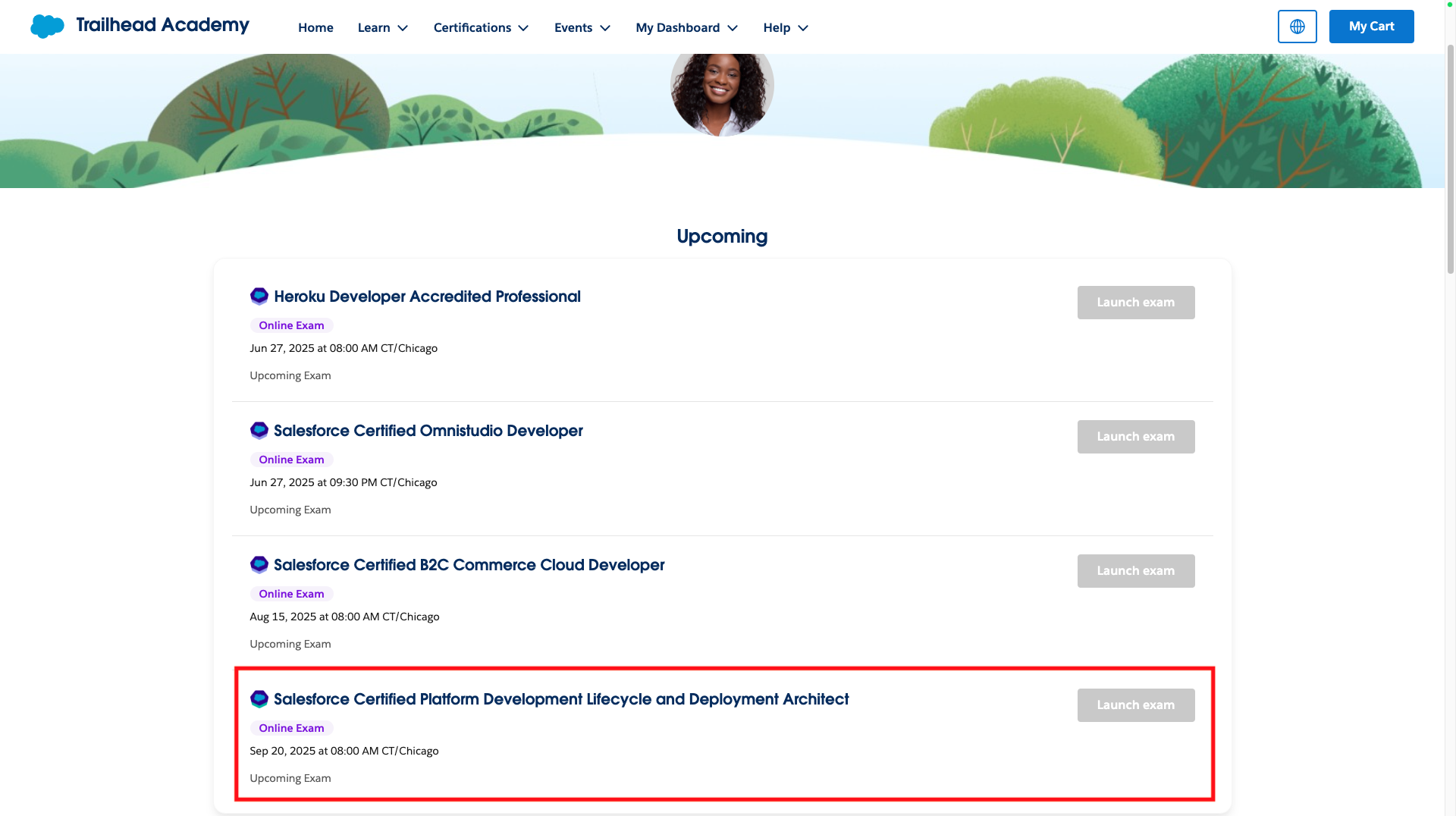The height and width of the screenshot is (816, 1456).
Task: Click badge icon beside B2C Commerce Cloud Developer
Action: pyautogui.click(x=259, y=565)
